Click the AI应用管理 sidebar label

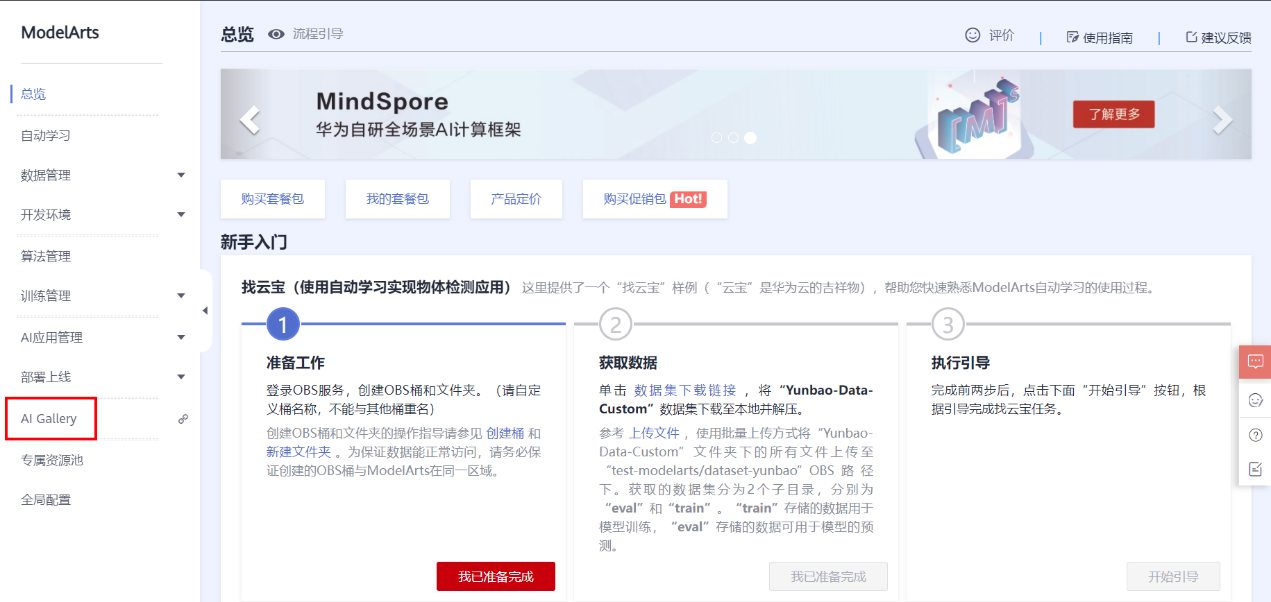click(x=51, y=337)
